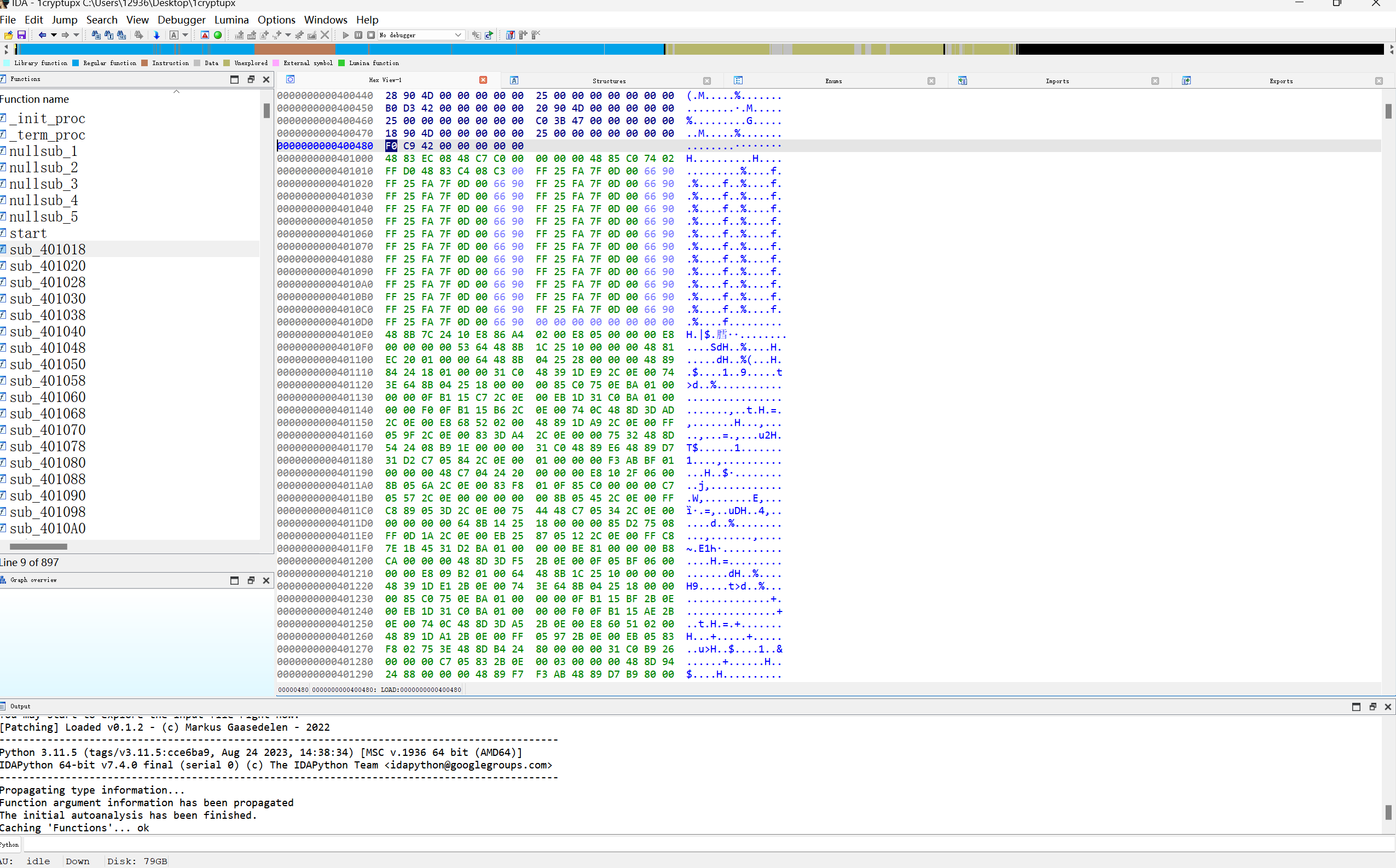This screenshot has height=868, width=1396.
Task: Jump forward with the gray right arrow
Action: point(66,35)
